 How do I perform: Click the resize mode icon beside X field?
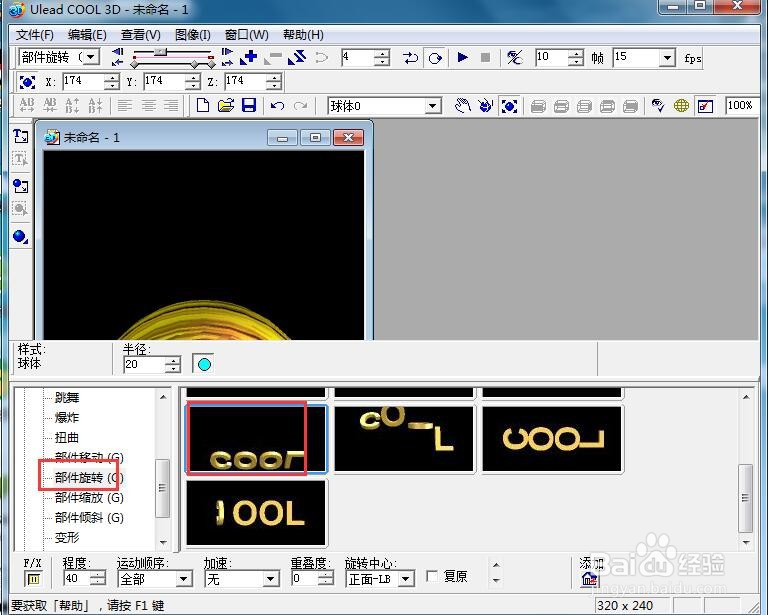pos(27,82)
